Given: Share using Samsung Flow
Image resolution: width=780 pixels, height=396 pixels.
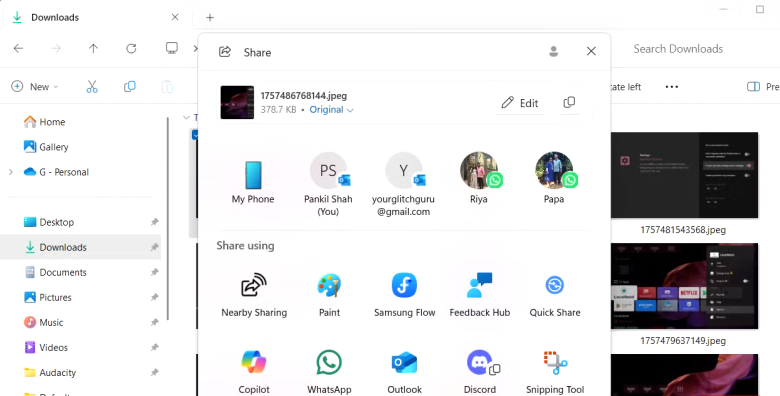Looking at the screenshot, I should (x=404, y=295).
